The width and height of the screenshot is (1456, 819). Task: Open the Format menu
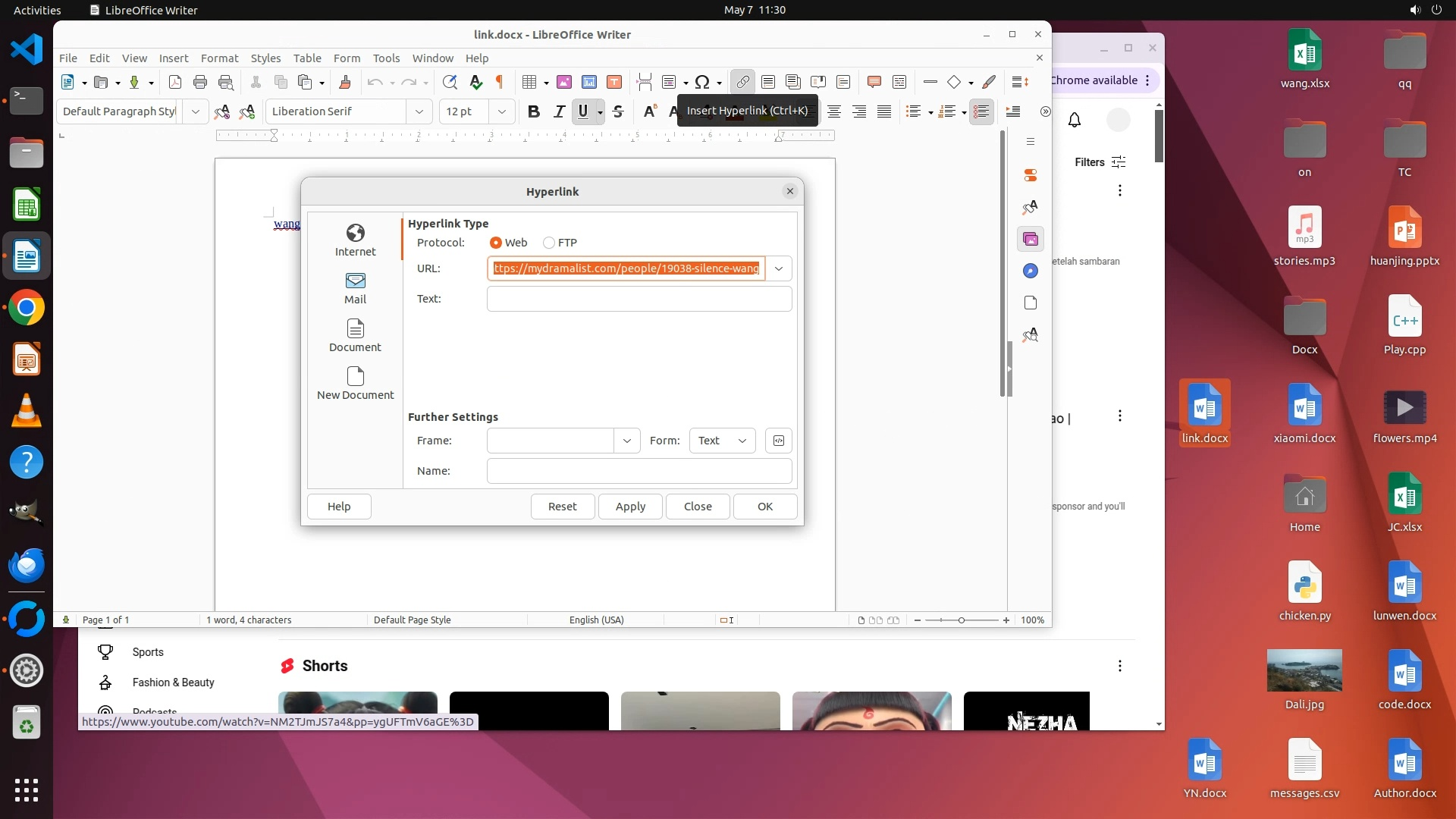(219, 58)
